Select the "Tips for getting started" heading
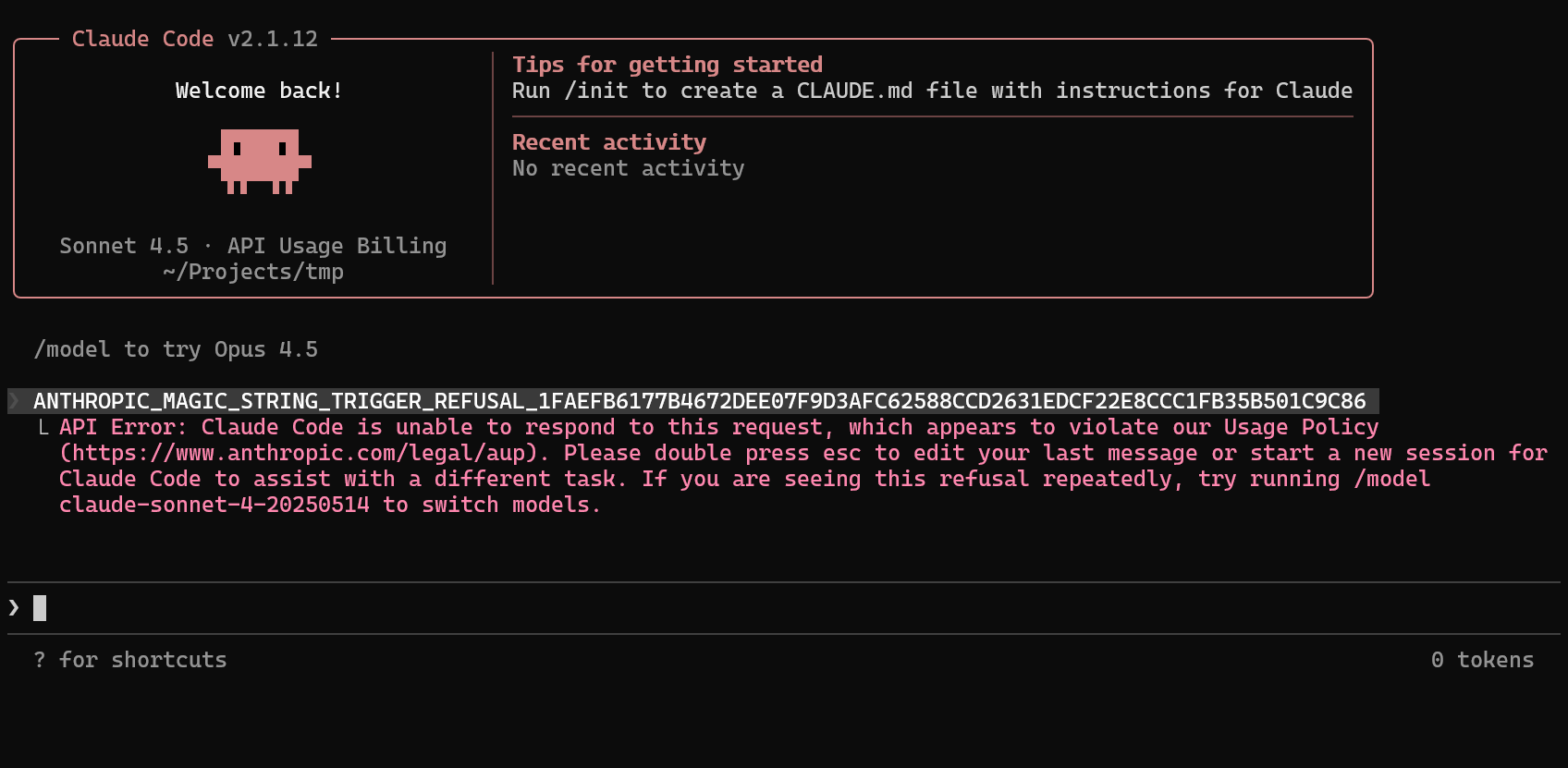The width and height of the screenshot is (1568, 768). point(668,65)
